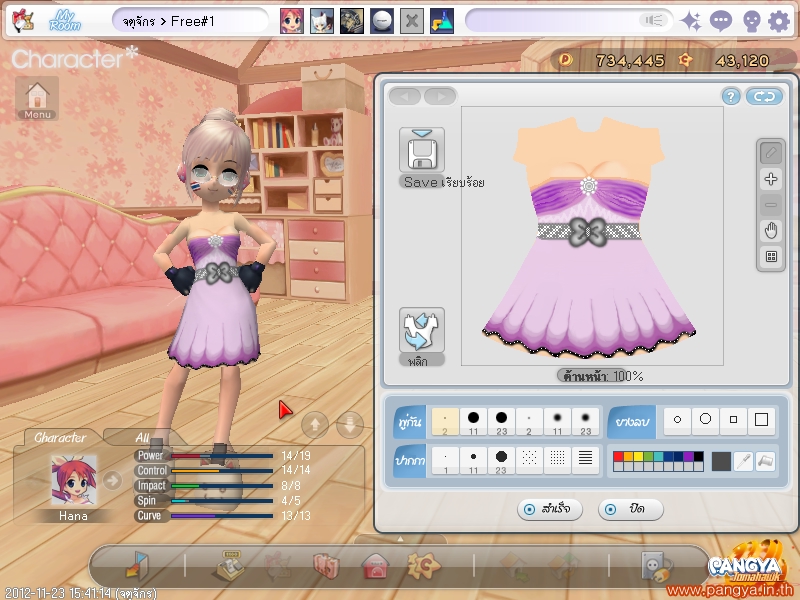
Task: Click the My Room logo
Action: (x=65, y=21)
